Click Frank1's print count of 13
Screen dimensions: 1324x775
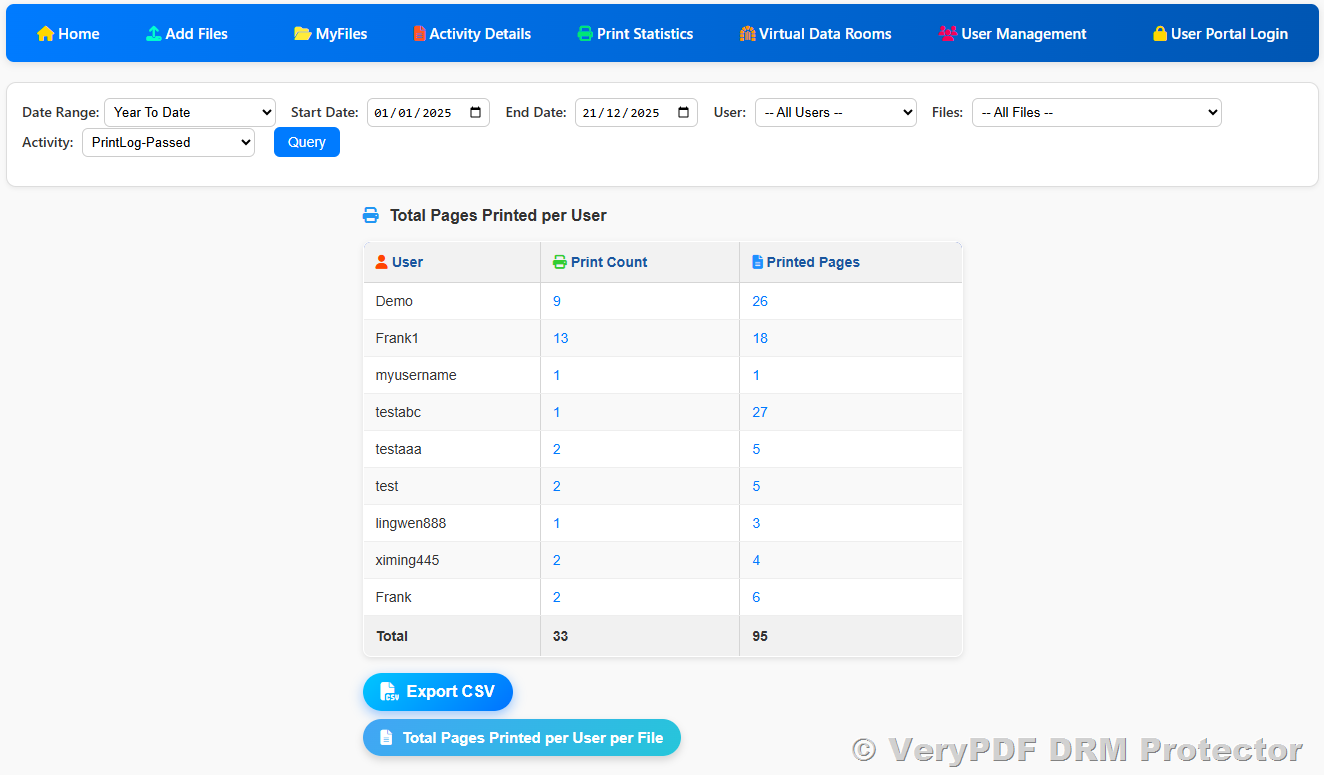tap(561, 339)
